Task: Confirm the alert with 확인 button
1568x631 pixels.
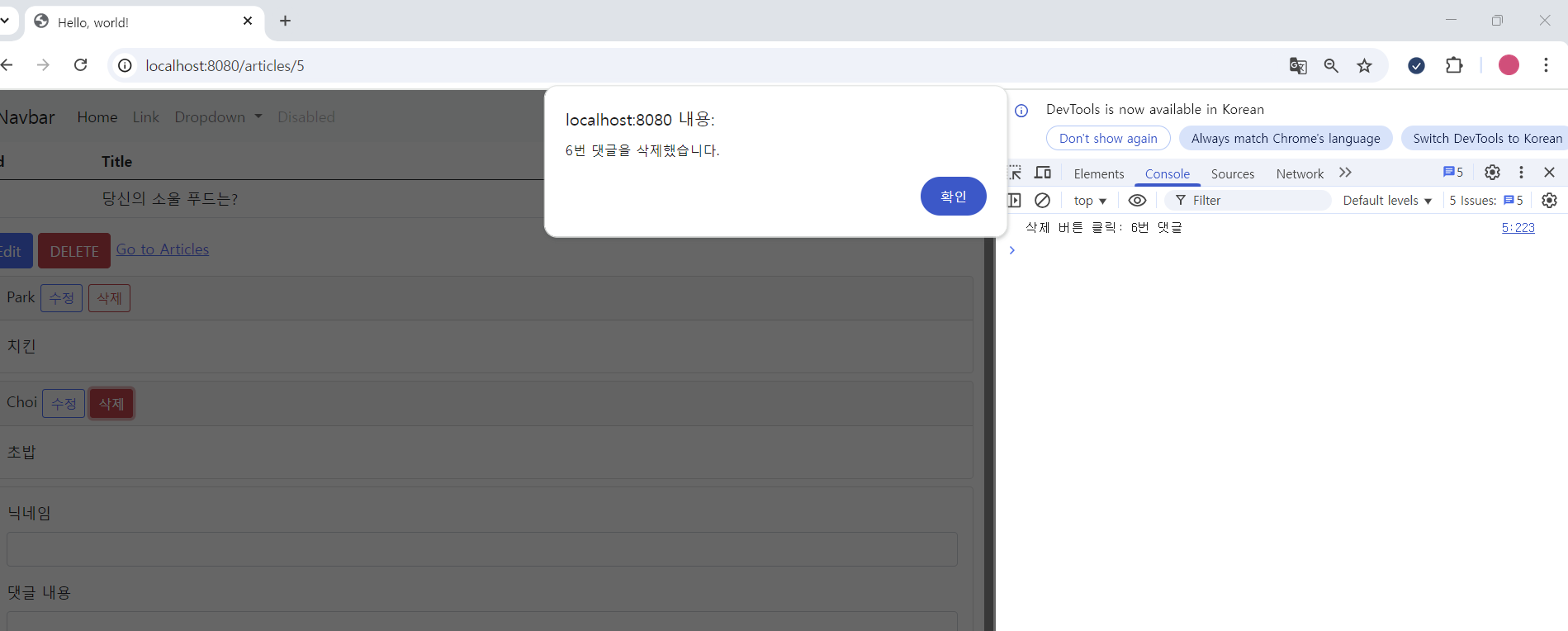Action: pyautogui.click(x=953, y=196)
